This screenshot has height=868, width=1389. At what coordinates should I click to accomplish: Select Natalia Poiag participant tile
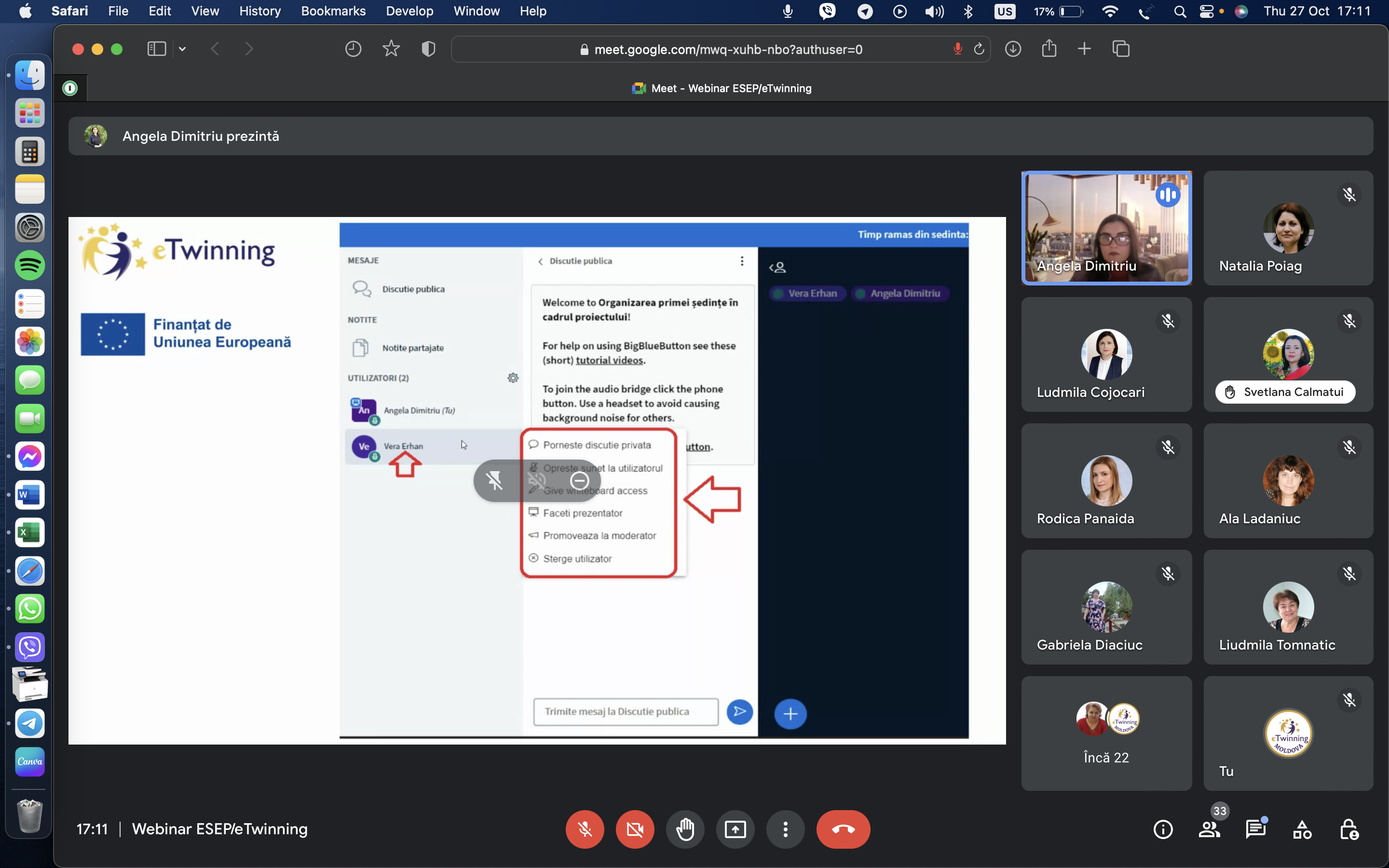[x=1288, y=228]
